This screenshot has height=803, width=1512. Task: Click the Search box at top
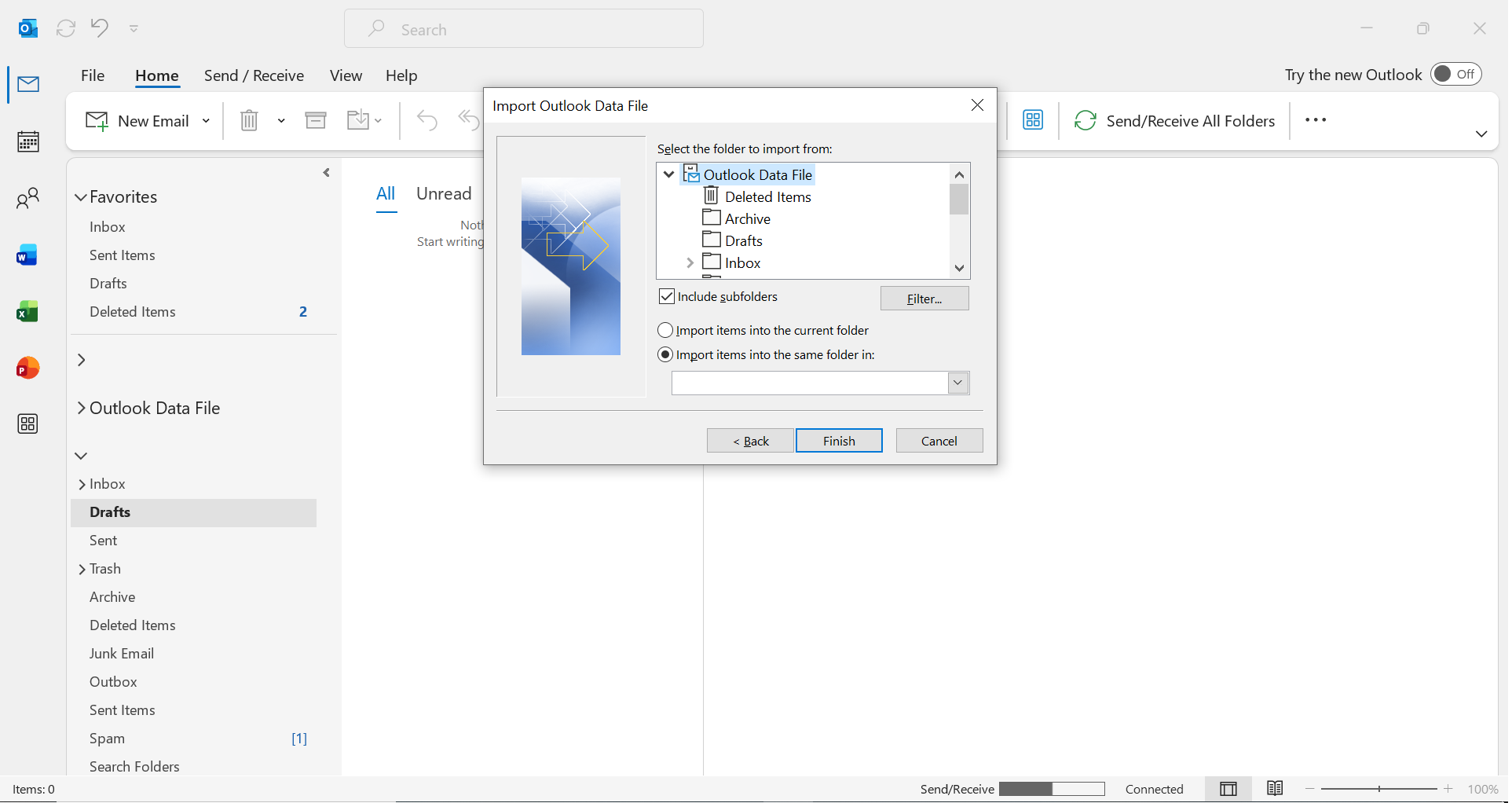point(524,29)
